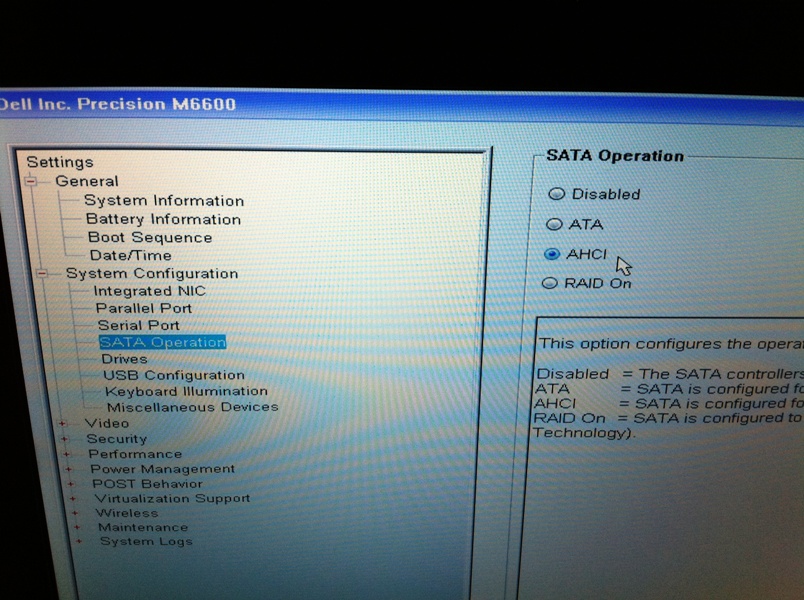804x600 pixels.
Task: Click the Virtualization Support label
Action: [x=172, y=498]
